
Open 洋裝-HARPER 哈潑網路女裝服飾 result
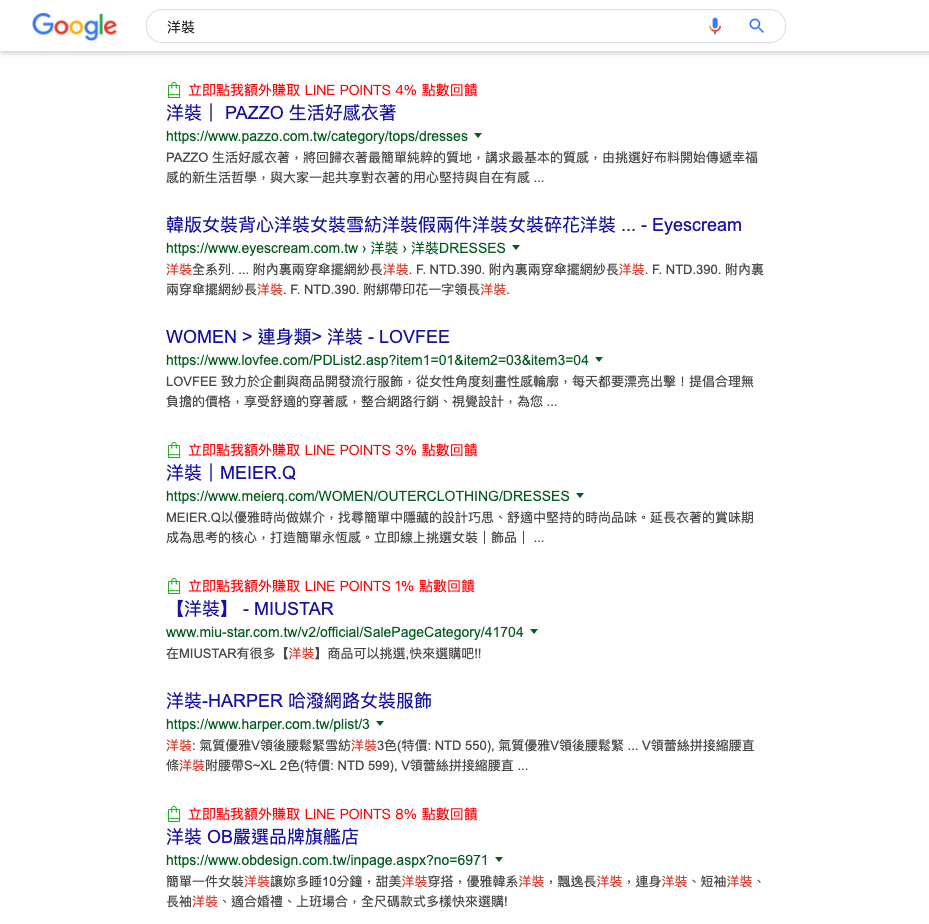[299, 701]
